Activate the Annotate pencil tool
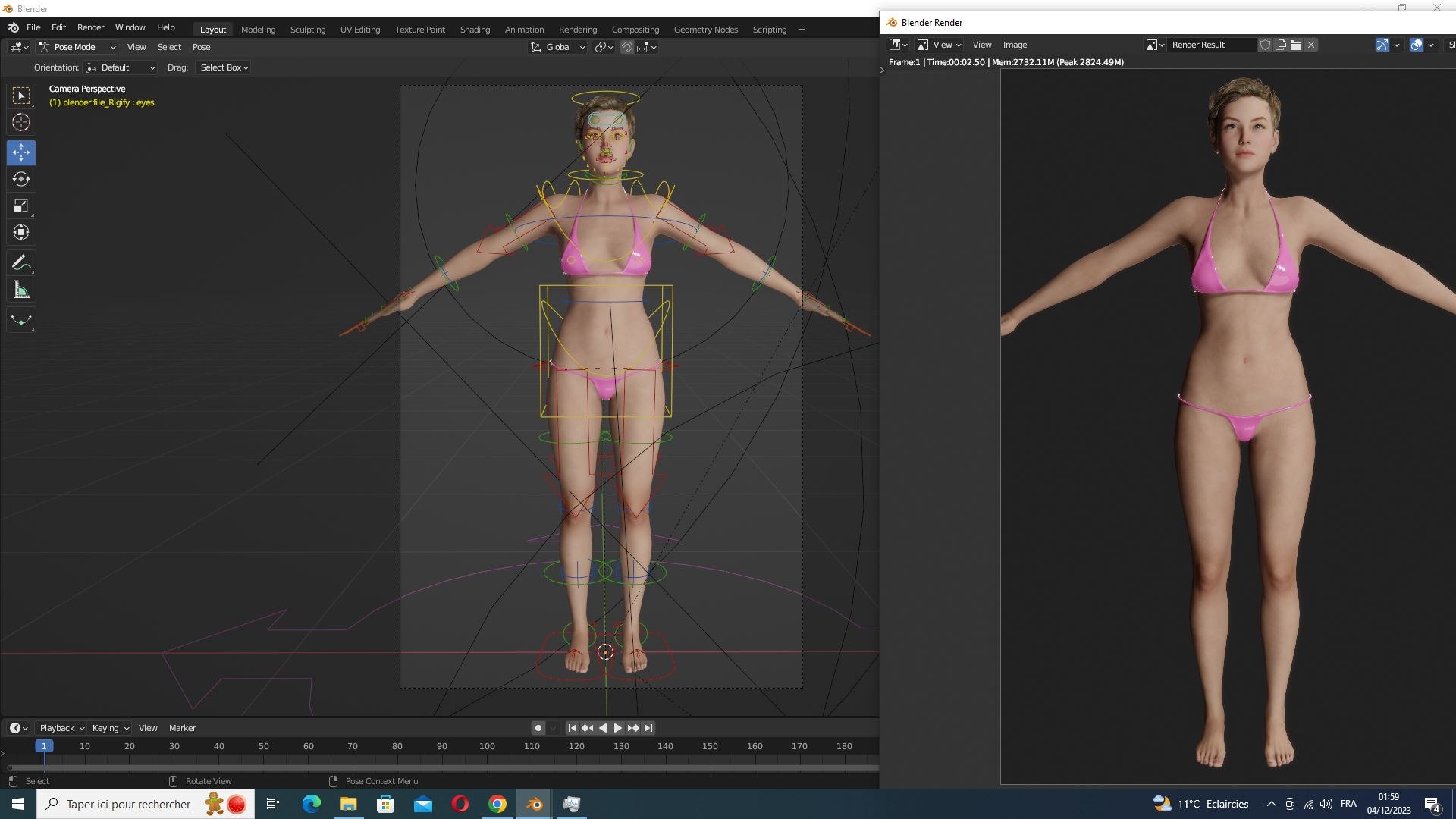This screenshot has width=1456, height=819. coord(21,263)
